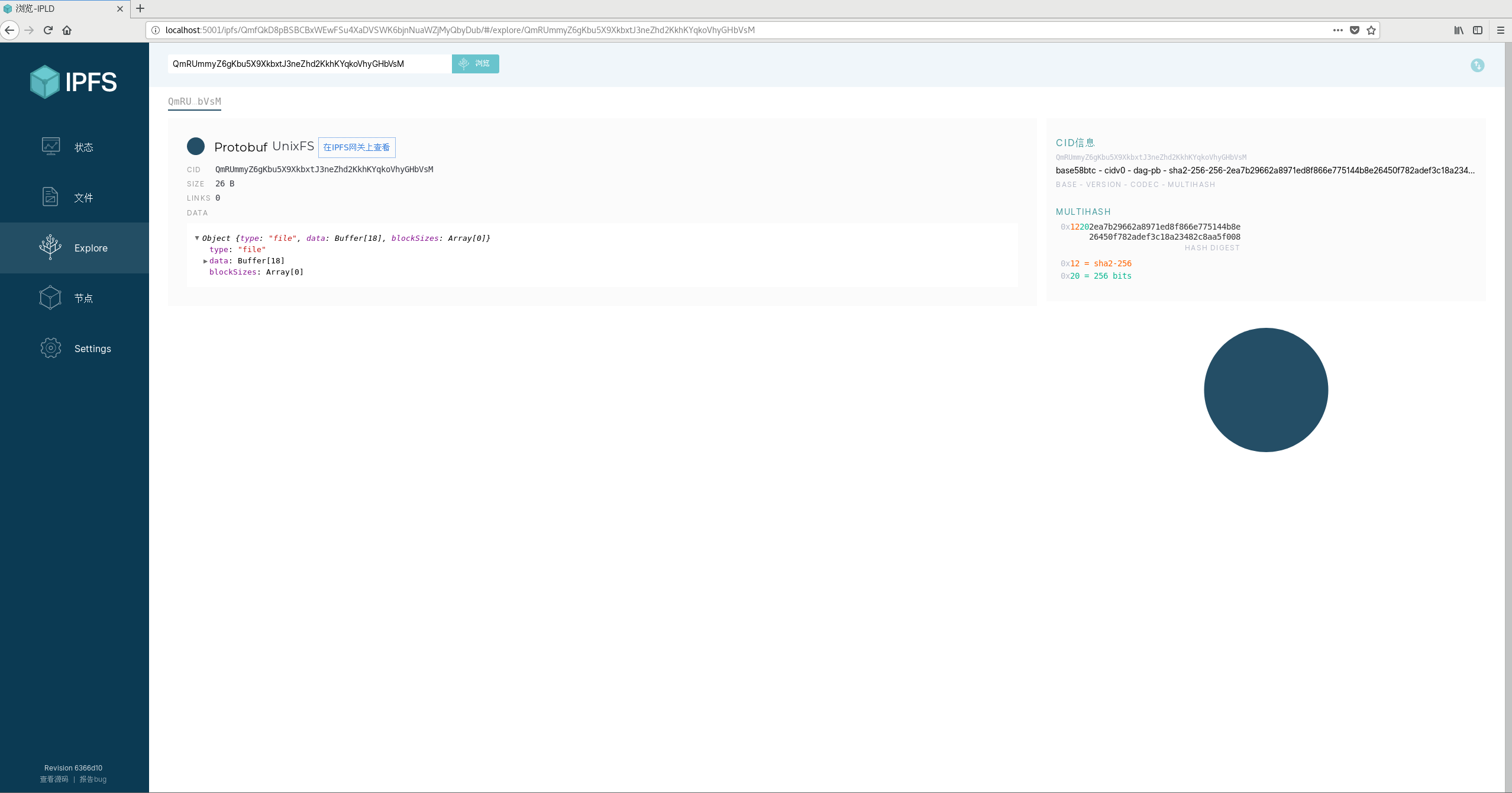Click the CID path input field
The image size is (1512, 793).
point(309,64)
